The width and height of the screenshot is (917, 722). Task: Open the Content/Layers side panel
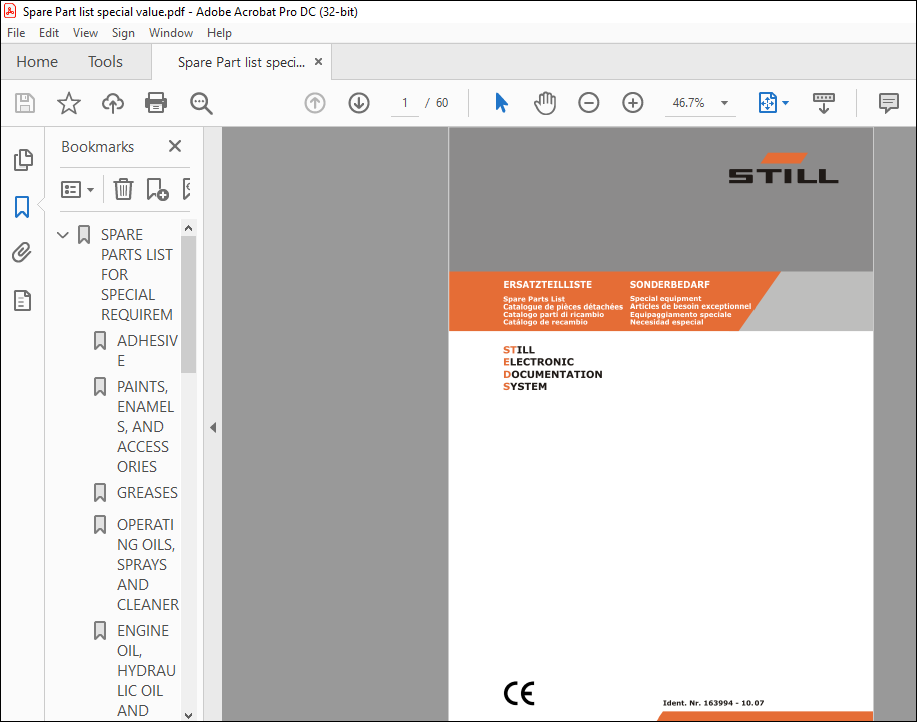tap(22, 300)
